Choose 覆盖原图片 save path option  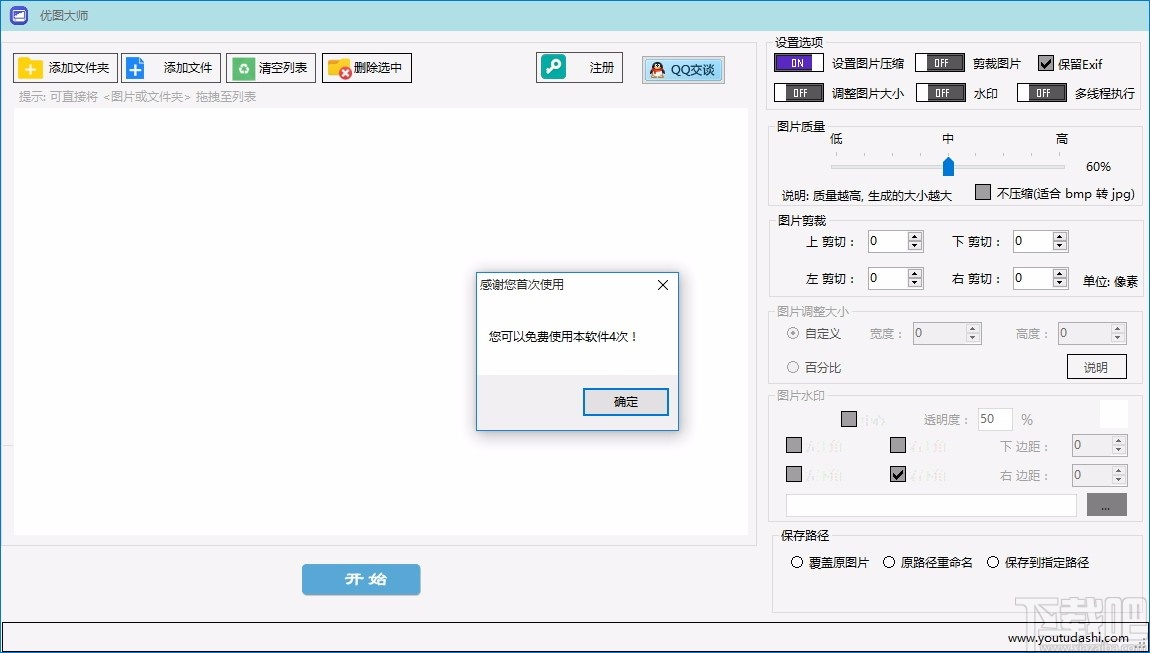[795, 562]
